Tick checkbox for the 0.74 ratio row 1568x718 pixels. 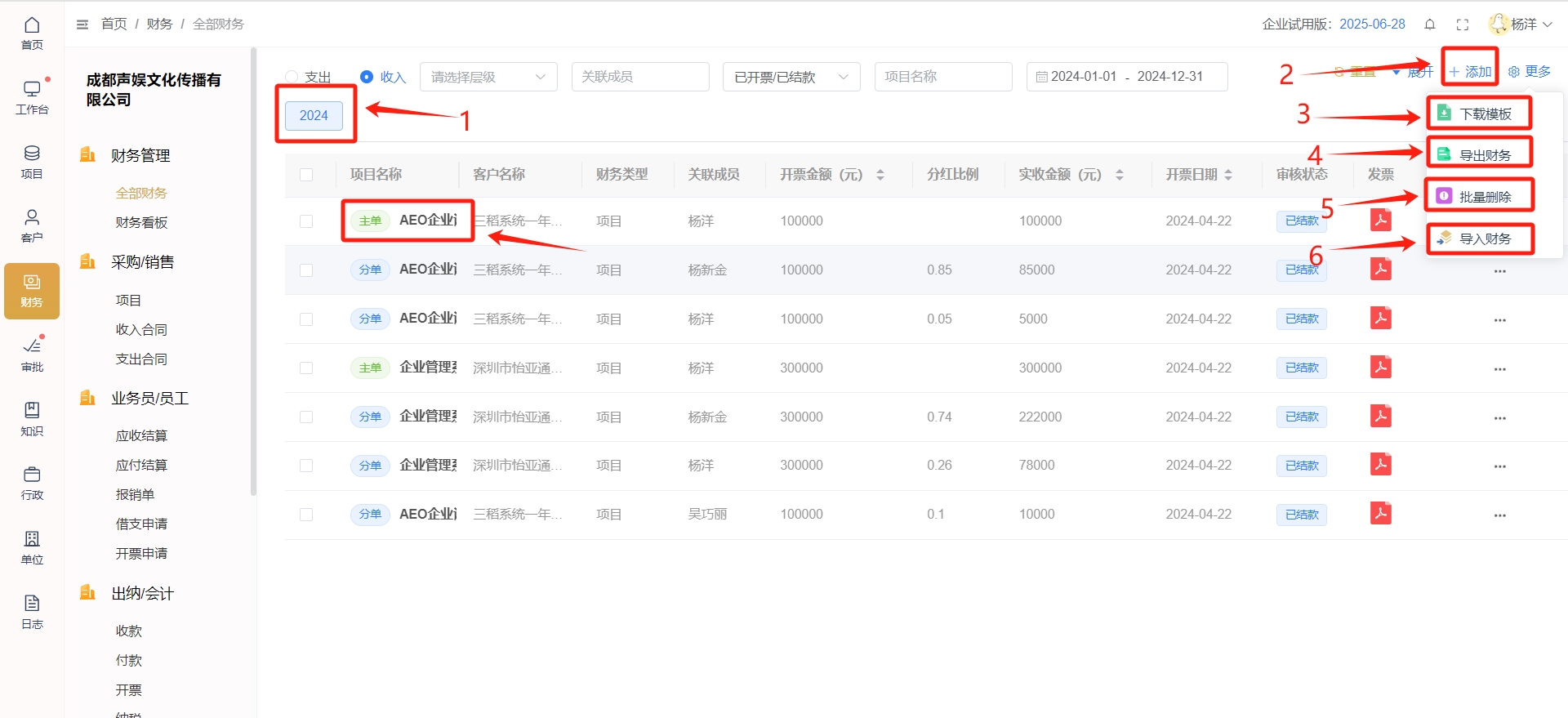tap(306, 417)
